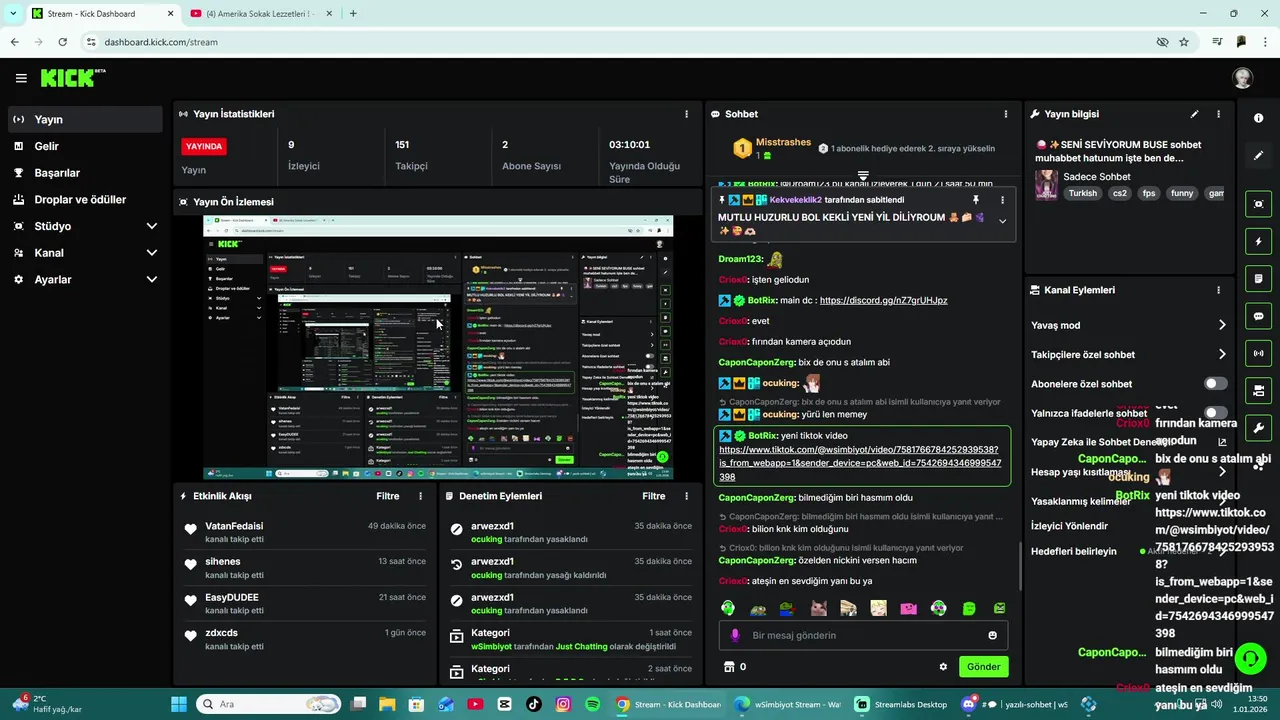Screen dimensions: 1280x720
Task: Open Yavaş mod settings chevron
Action: tap(1222, 325)
